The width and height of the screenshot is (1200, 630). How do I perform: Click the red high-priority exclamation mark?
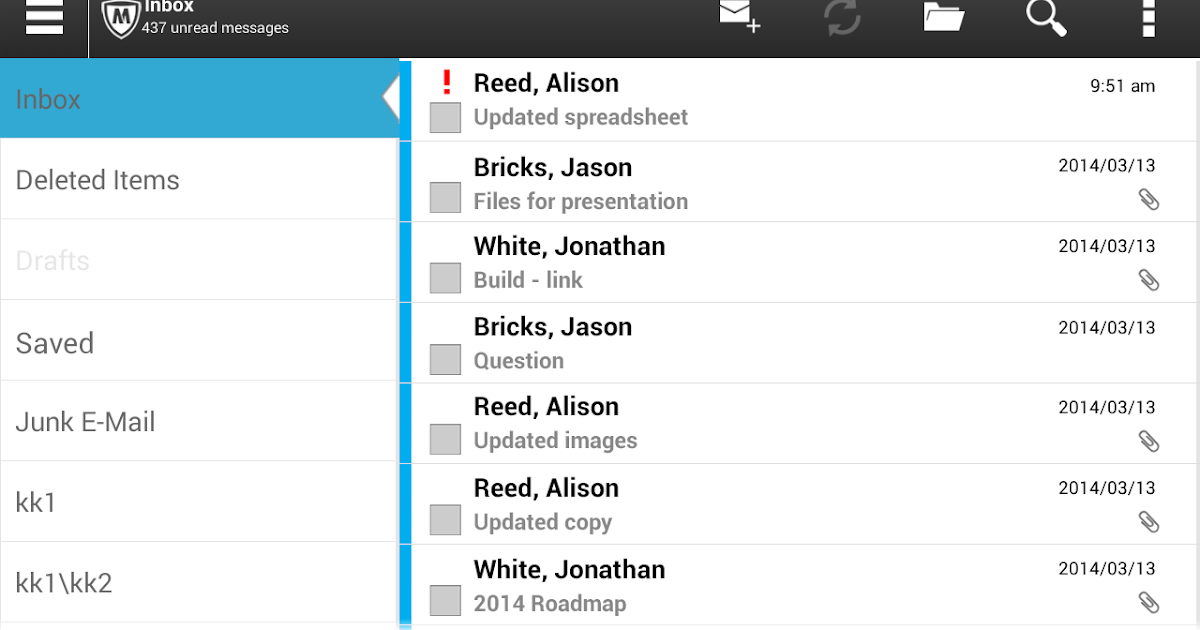click(x=447, y=83)
